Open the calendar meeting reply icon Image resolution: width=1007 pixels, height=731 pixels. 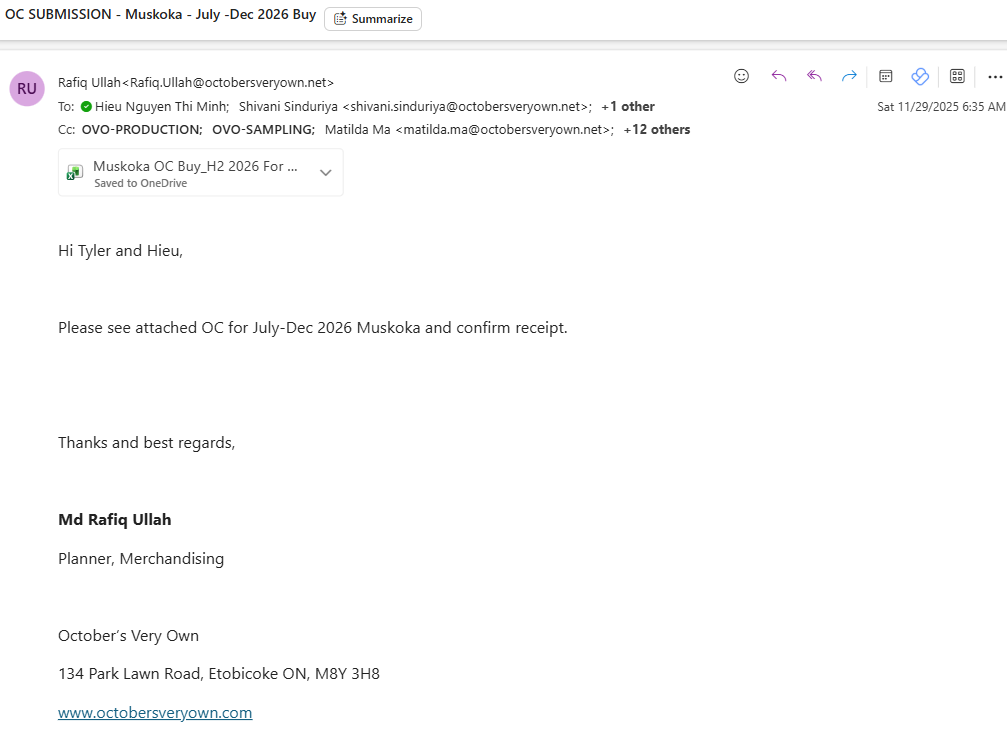click(x=885, y=76)
